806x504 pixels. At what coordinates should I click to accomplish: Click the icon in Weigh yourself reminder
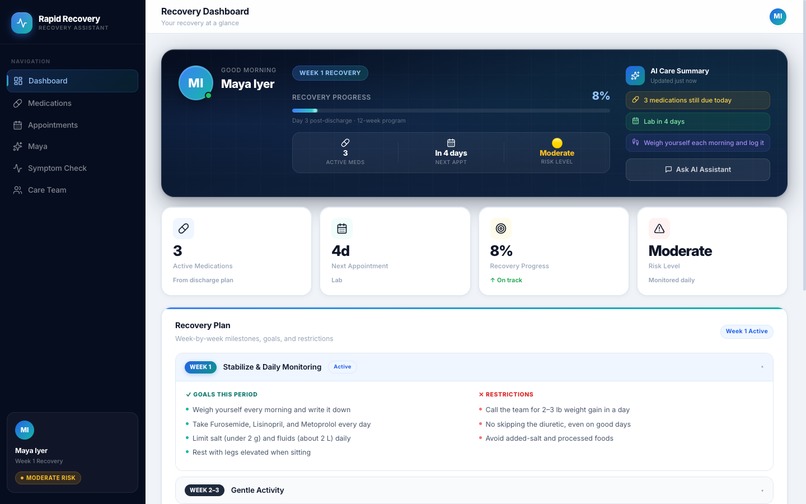635,142
